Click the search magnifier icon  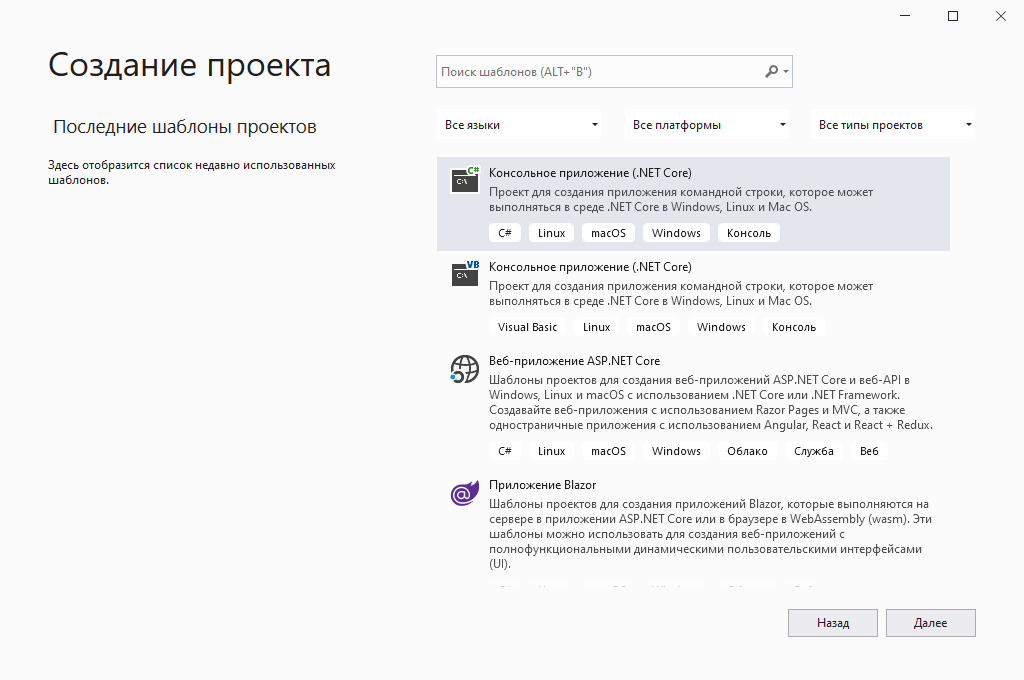(x=771, y=72)
